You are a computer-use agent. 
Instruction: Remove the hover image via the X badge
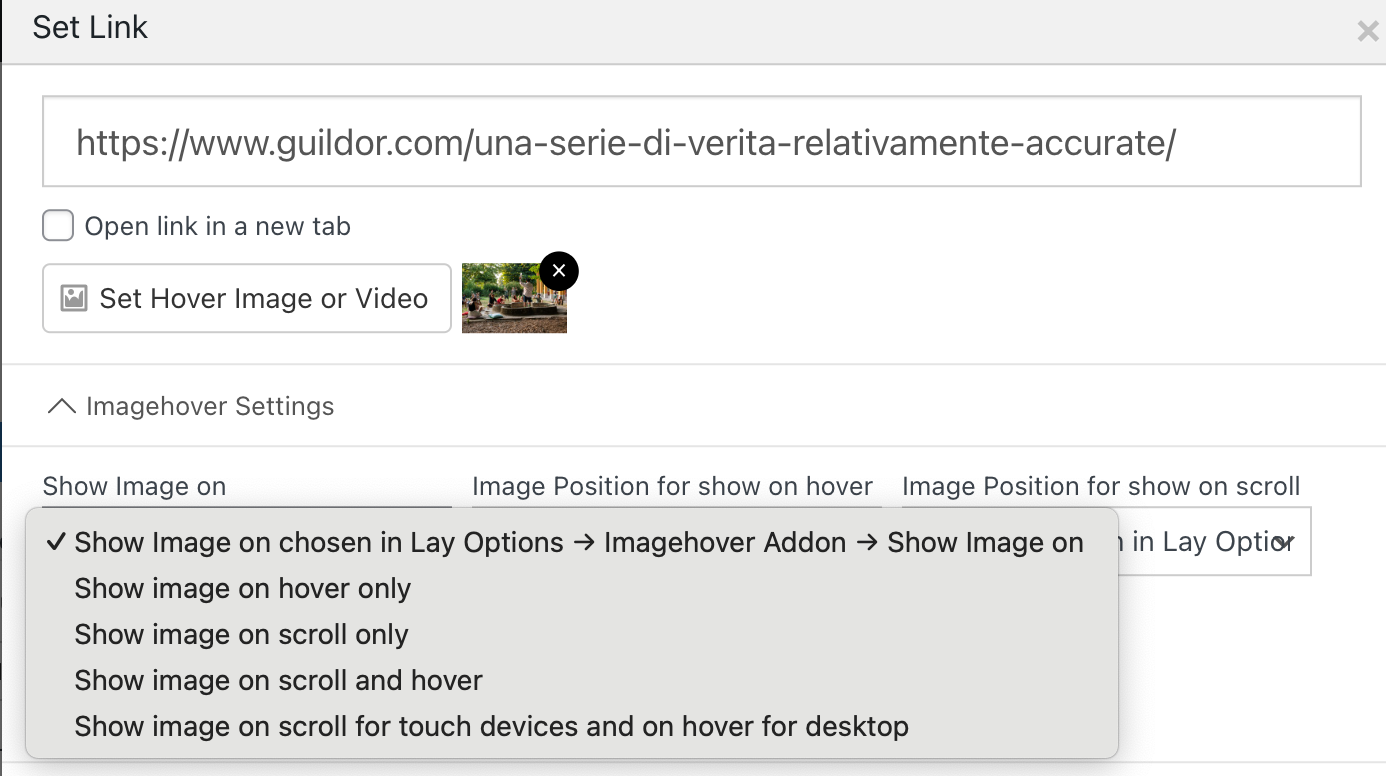558,270
